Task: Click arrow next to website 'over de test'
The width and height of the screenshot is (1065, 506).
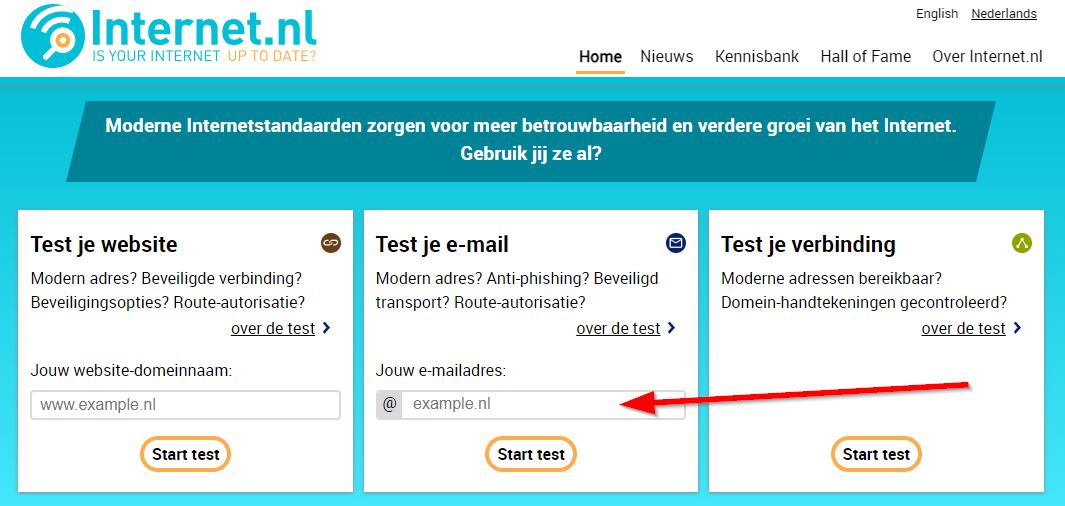Action: tap(327, 328)
